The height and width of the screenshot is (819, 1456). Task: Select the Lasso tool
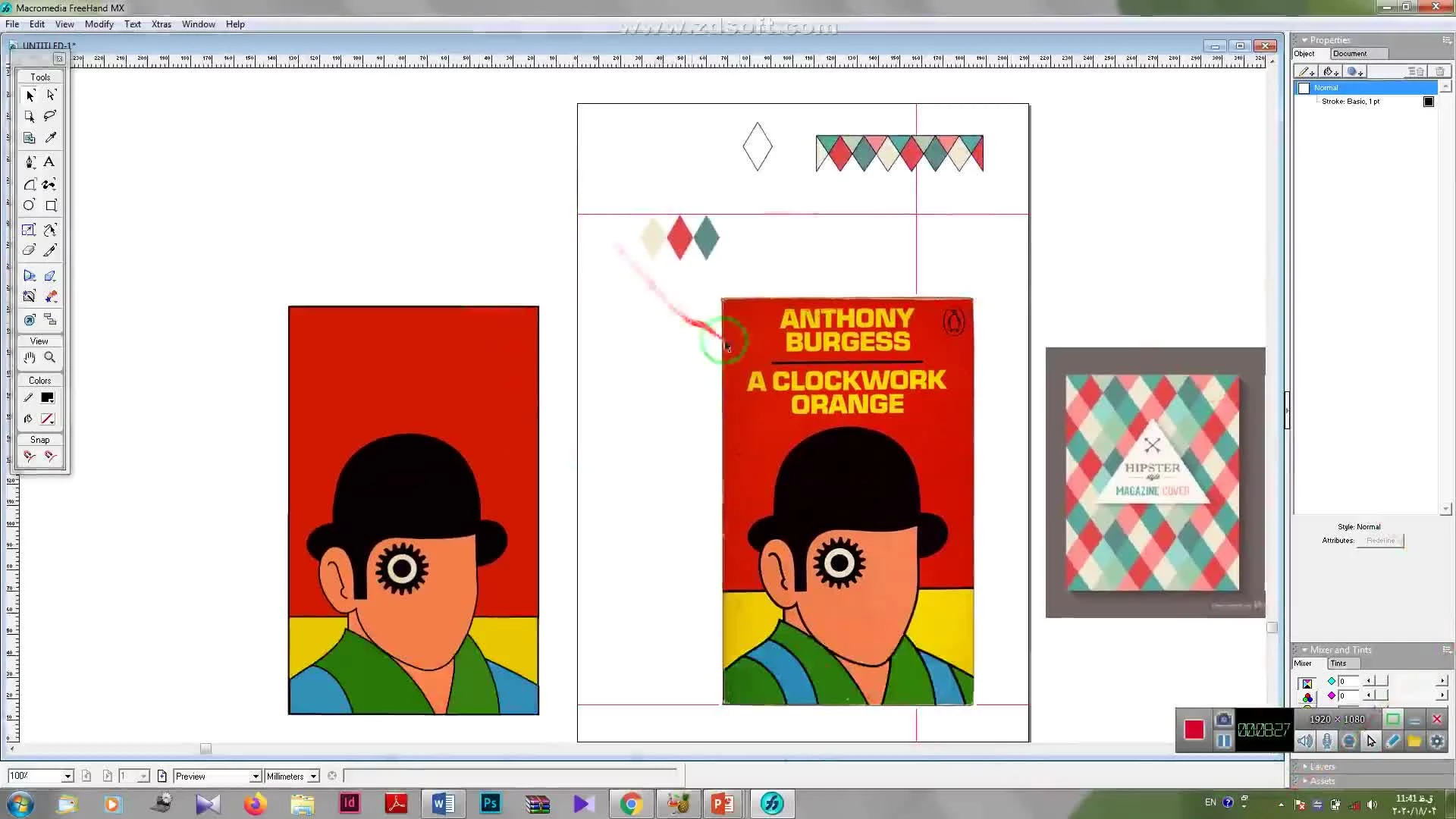pos(51,116)
